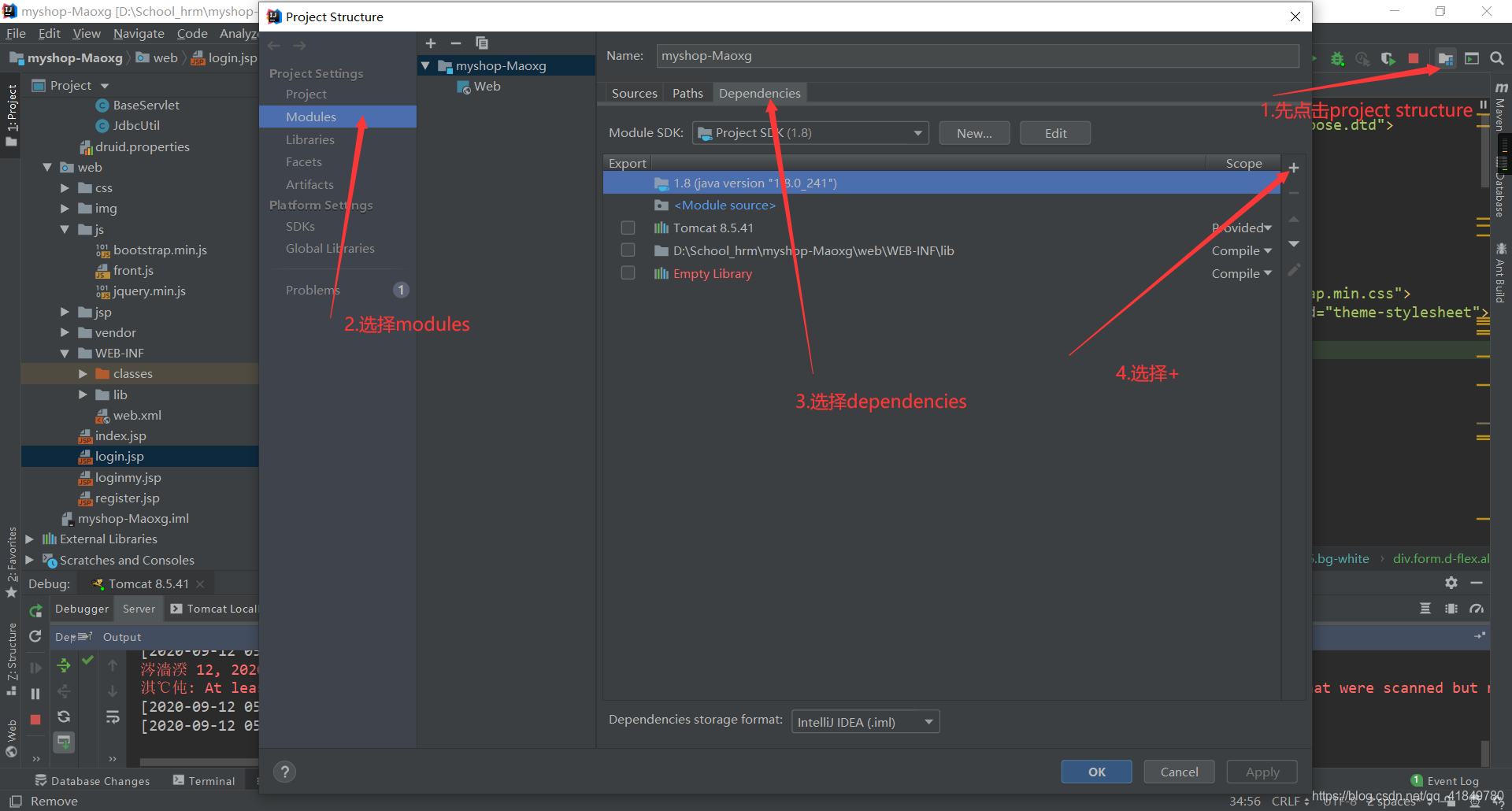This screenshot has width=1512, height=811.
Task: Remove module with minus icon
Action: 456,43
